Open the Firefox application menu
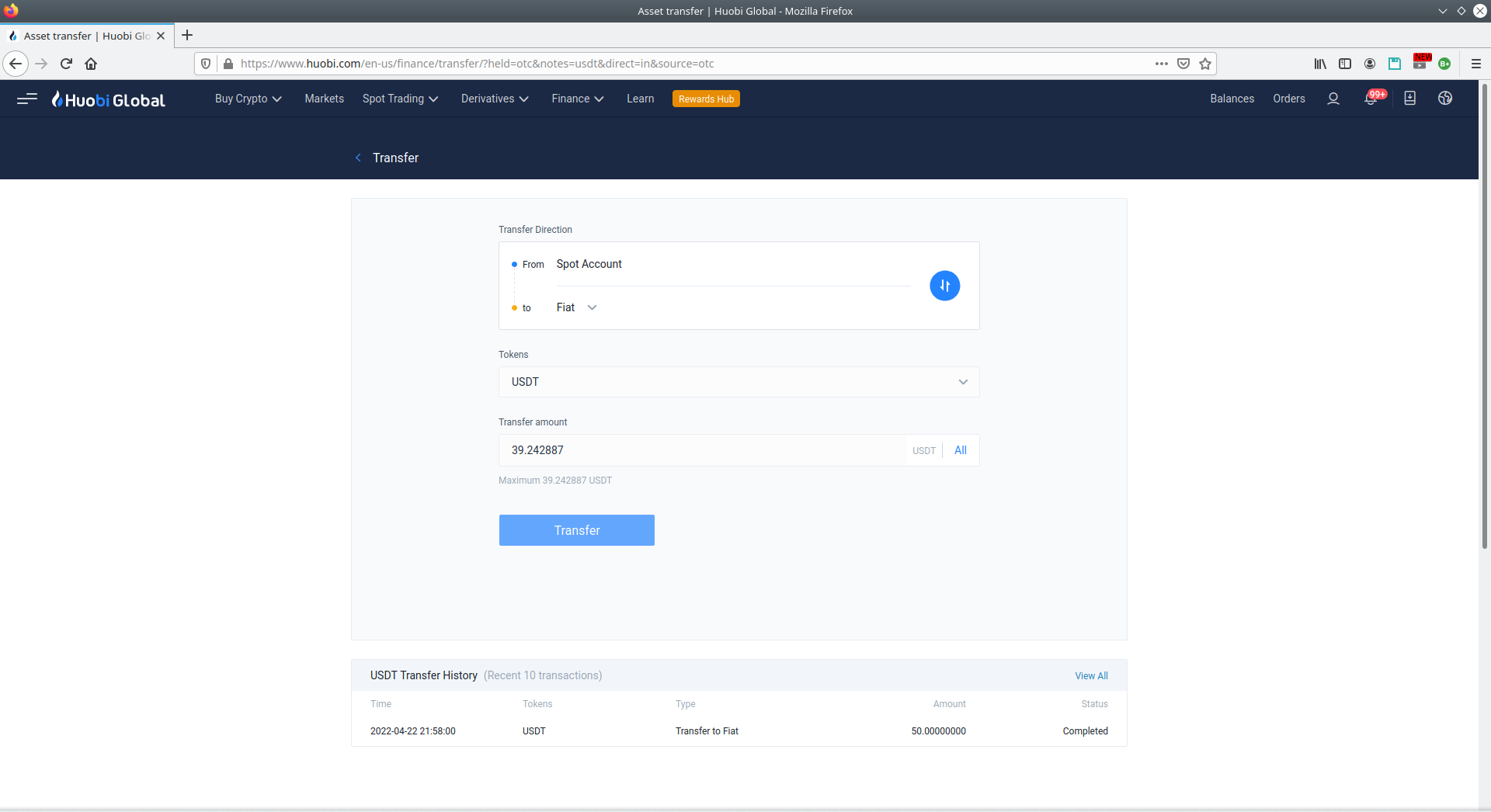The image size is (1491, 812). (1476, 64)
